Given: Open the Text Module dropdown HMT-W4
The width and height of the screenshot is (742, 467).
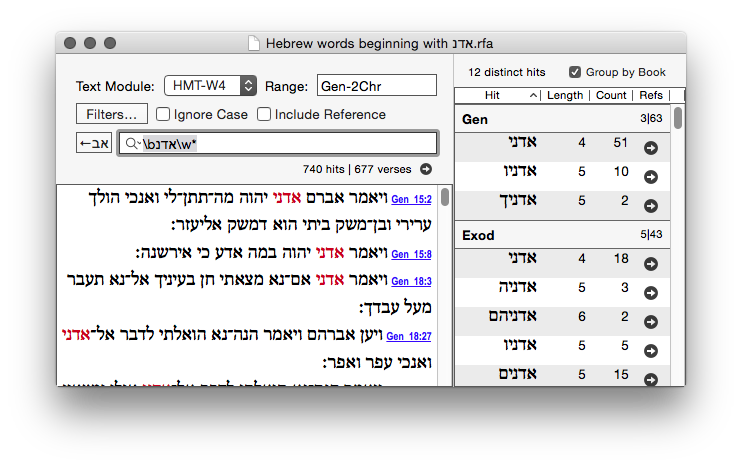Looking at the screenshot, I should 210,86.
